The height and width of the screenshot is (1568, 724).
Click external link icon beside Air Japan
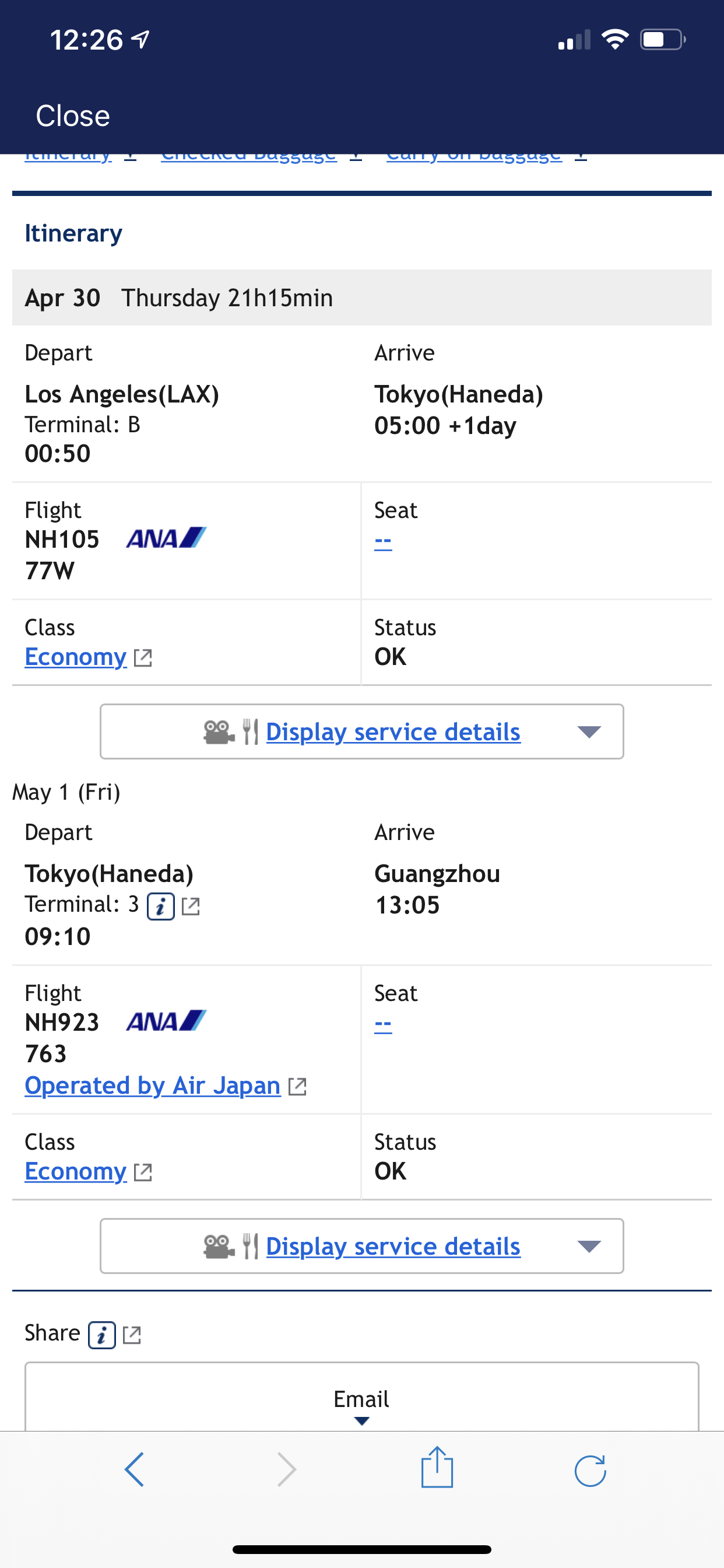click(297, 1087)
